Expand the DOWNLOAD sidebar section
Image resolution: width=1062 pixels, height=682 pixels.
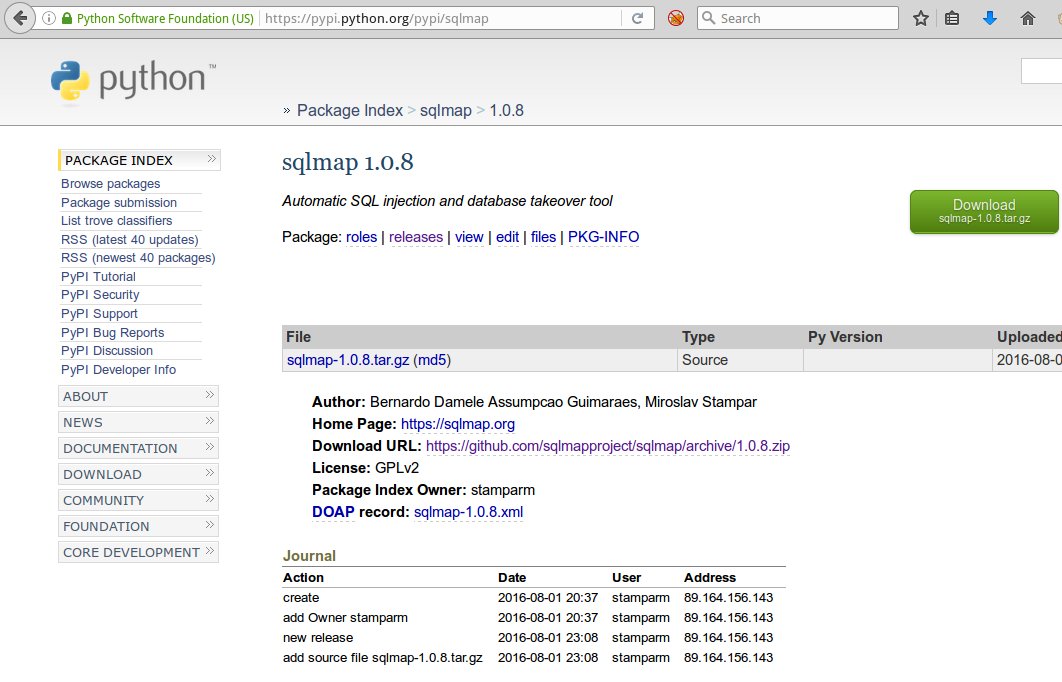(x=138, y=474)
